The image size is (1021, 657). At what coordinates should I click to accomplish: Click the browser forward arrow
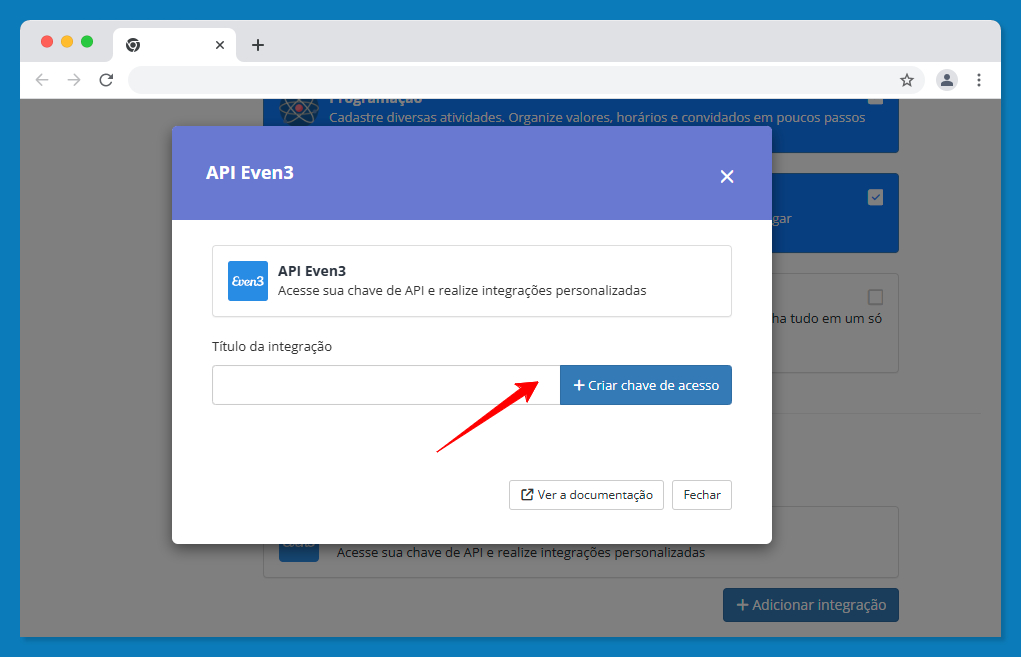pos(74,80)
